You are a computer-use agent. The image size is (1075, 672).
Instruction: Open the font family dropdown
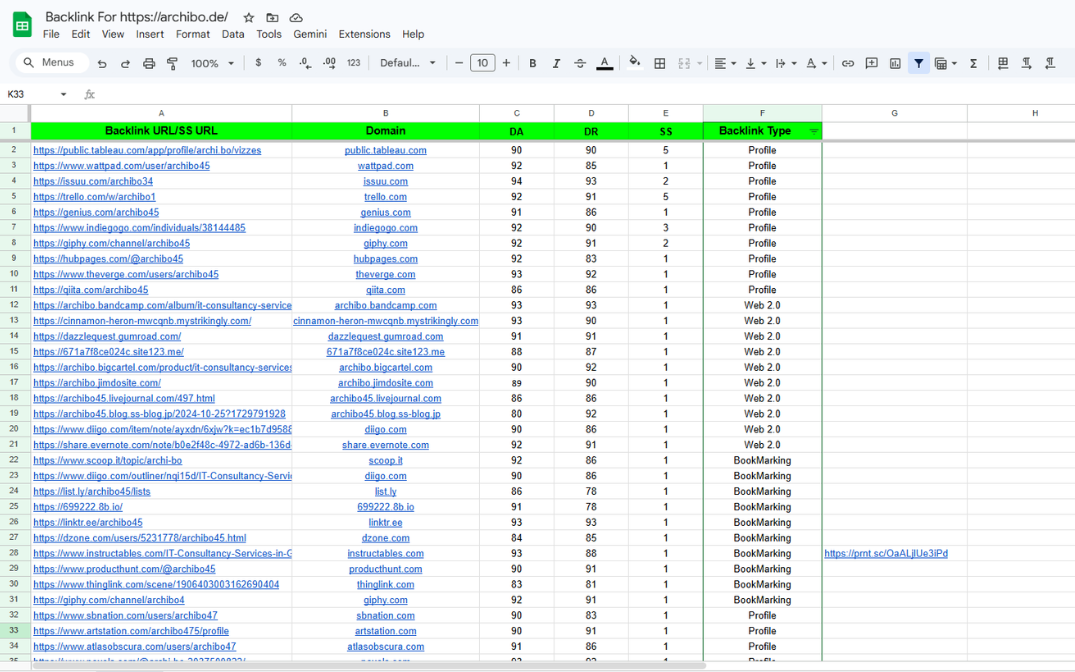(408, 63)
